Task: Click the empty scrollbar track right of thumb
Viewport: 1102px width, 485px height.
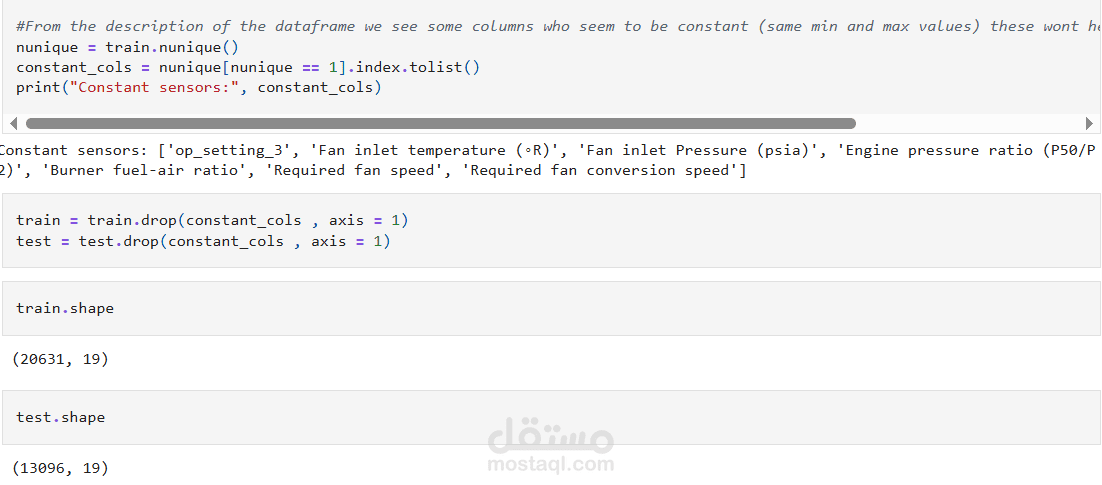Action: pyautogui.click(x=970, y=124)
